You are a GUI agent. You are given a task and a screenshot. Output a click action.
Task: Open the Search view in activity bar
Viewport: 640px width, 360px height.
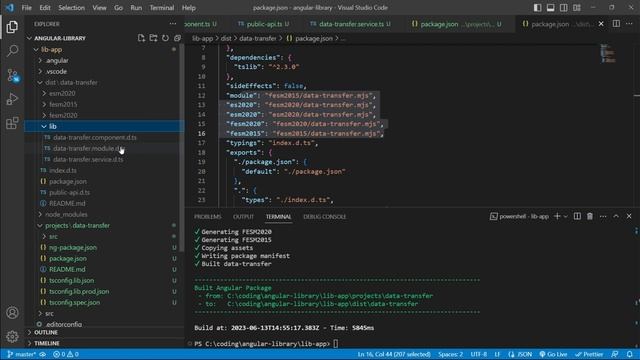(12, 51)
